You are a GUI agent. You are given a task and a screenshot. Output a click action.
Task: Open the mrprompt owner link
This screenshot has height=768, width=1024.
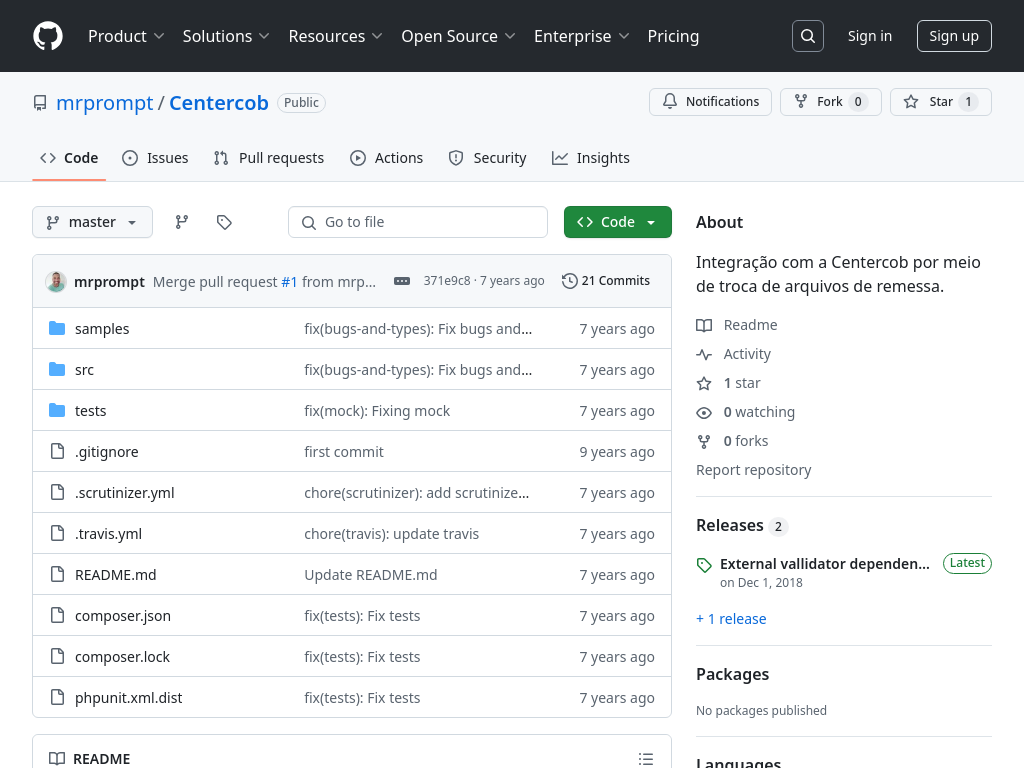click(104, 103)
